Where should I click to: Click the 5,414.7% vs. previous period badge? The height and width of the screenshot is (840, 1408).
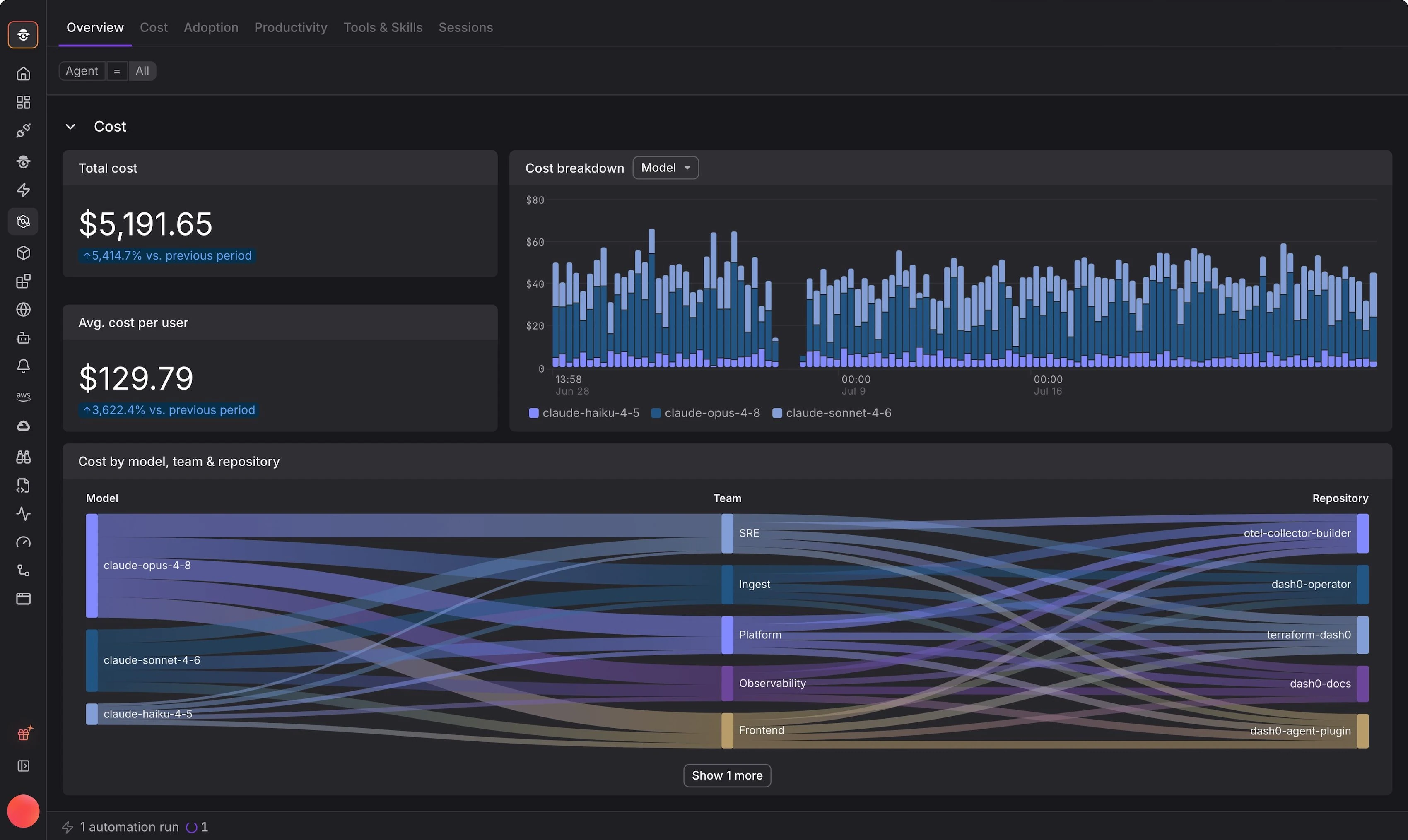coord(167,255)
